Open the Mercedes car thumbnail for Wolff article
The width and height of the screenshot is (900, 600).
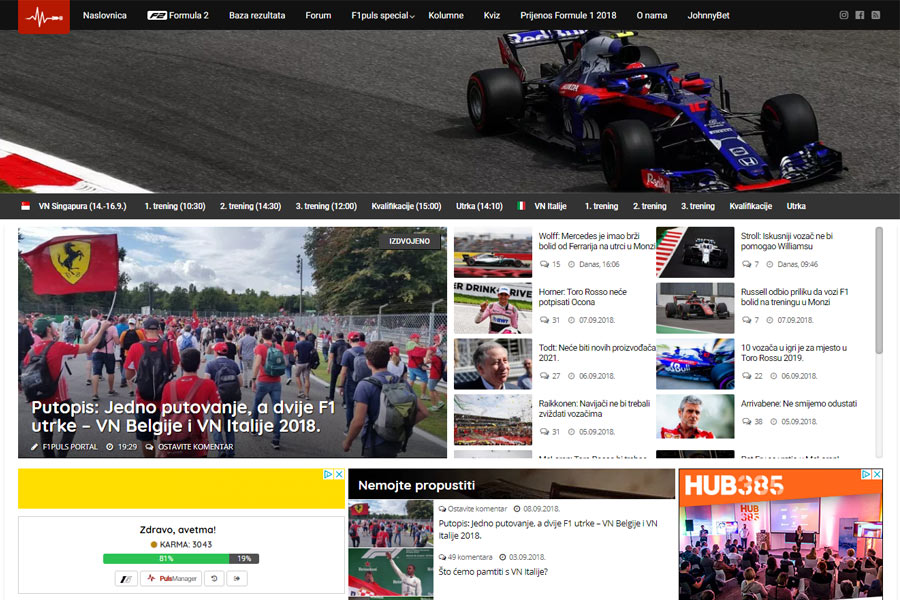(493, 253)
